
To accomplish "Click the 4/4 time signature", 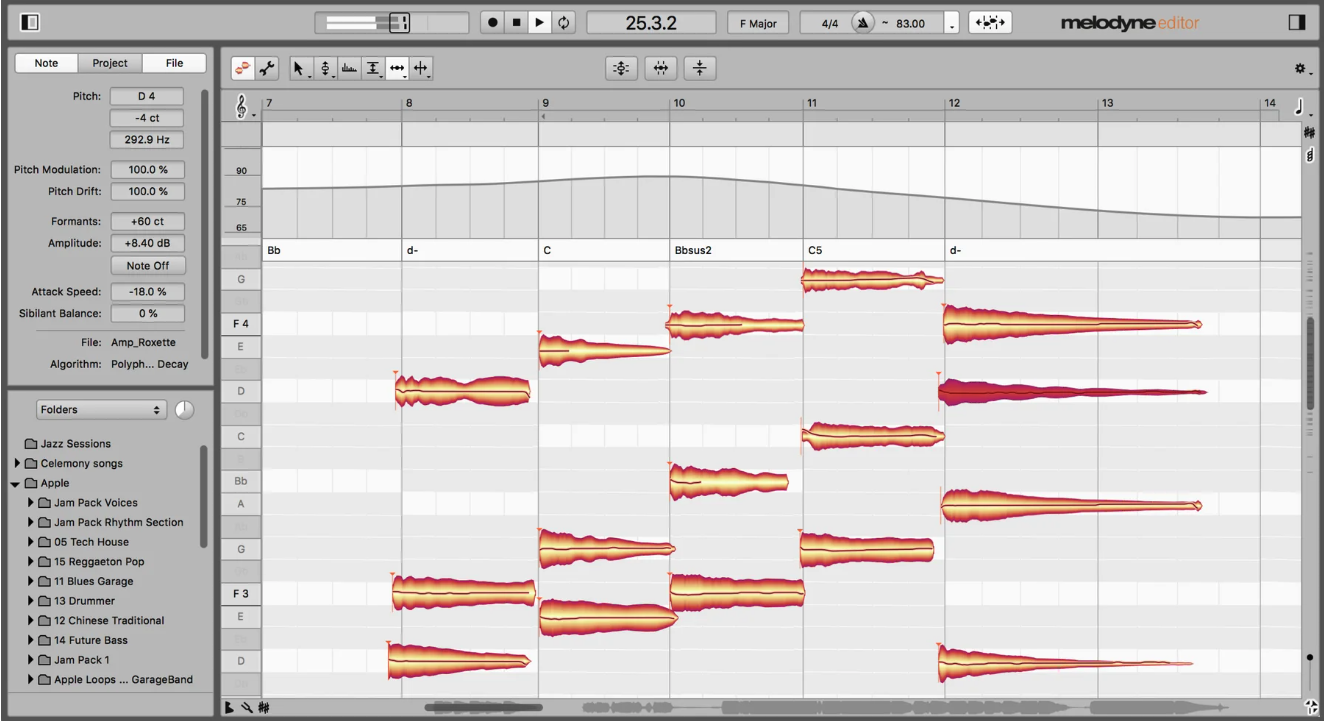I will pyautogui.click(x=829, y=22).
